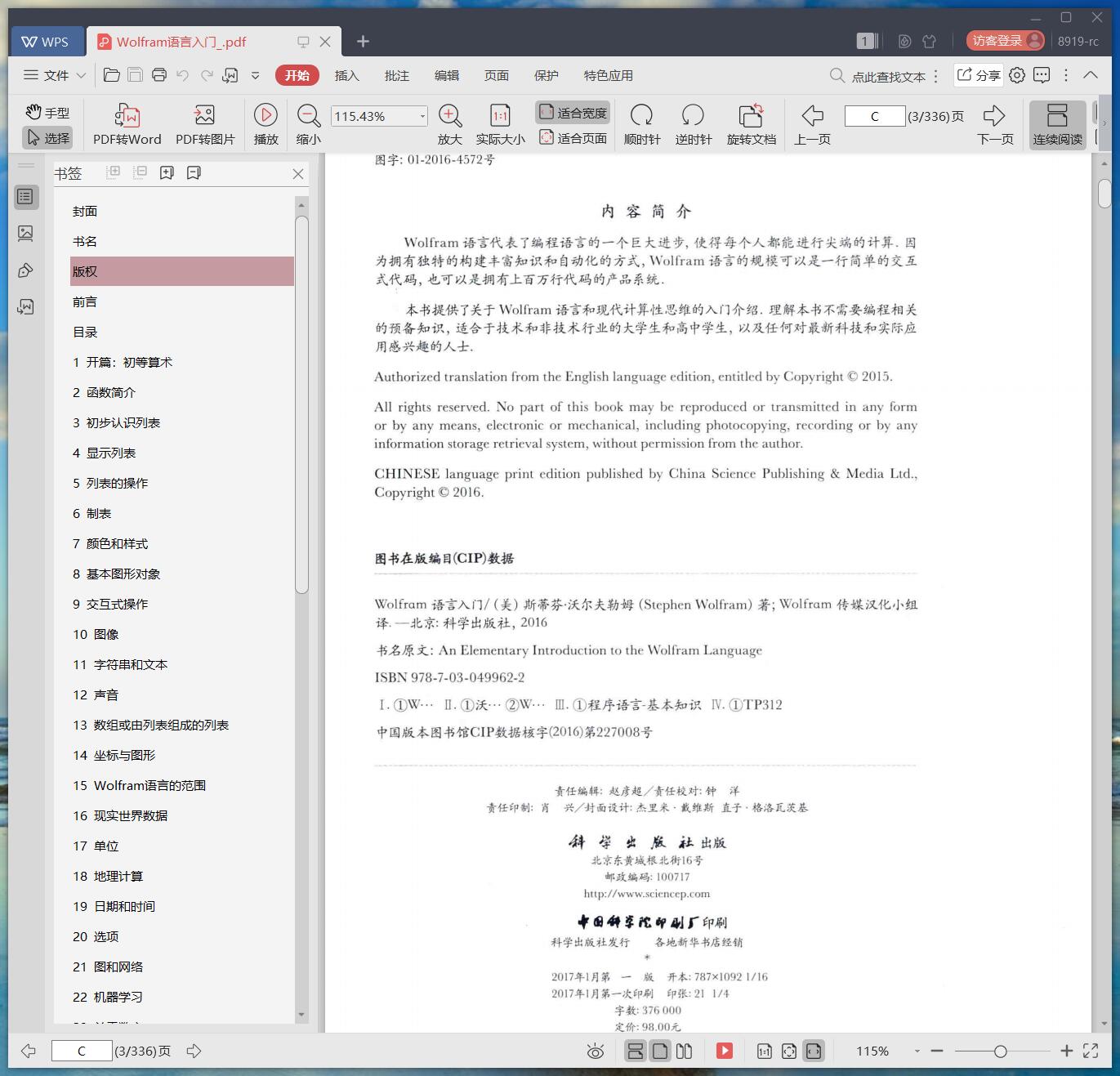The width and height of the screenshot is (1120, 1076).
Task: Expand 文件 menu dropdown arrow
Action: click(x=81, y=75)
